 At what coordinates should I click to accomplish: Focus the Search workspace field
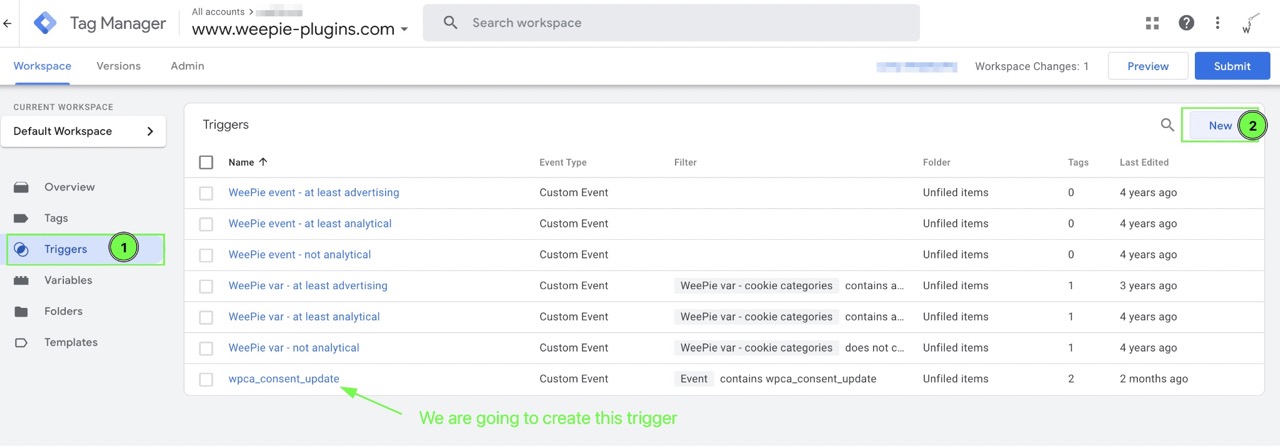coord(671,22)
